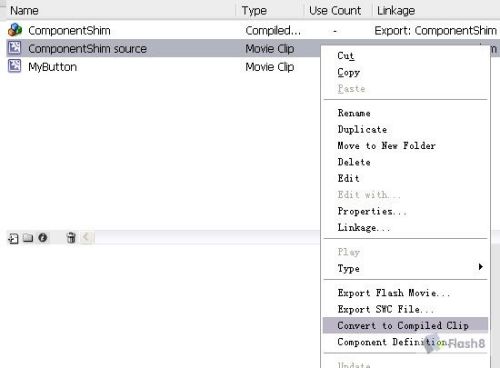
Task: Click the left scroll arrow beside trash icon
Action: tap(86, 237)
